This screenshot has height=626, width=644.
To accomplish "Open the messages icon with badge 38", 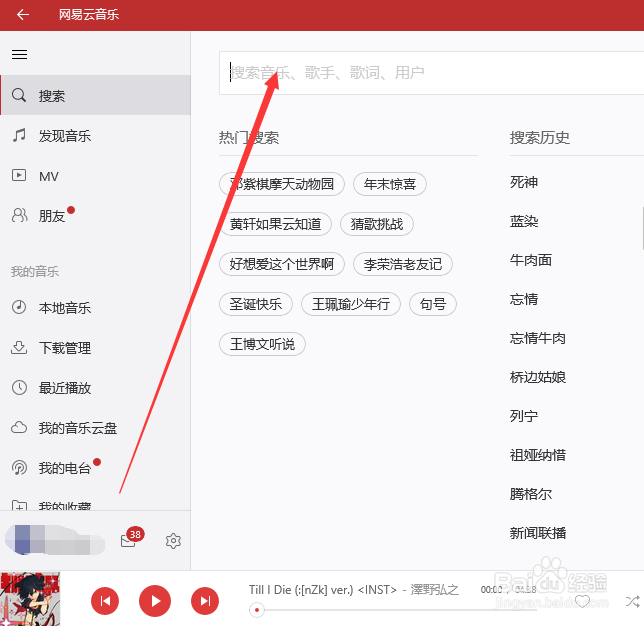I will 131,537.
